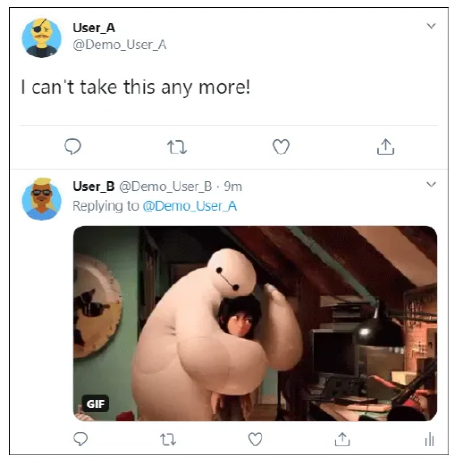Viewport: 454px width, 466px height.
Task: Open User_A's pirate avatar profile
Action: coord(42,38)
